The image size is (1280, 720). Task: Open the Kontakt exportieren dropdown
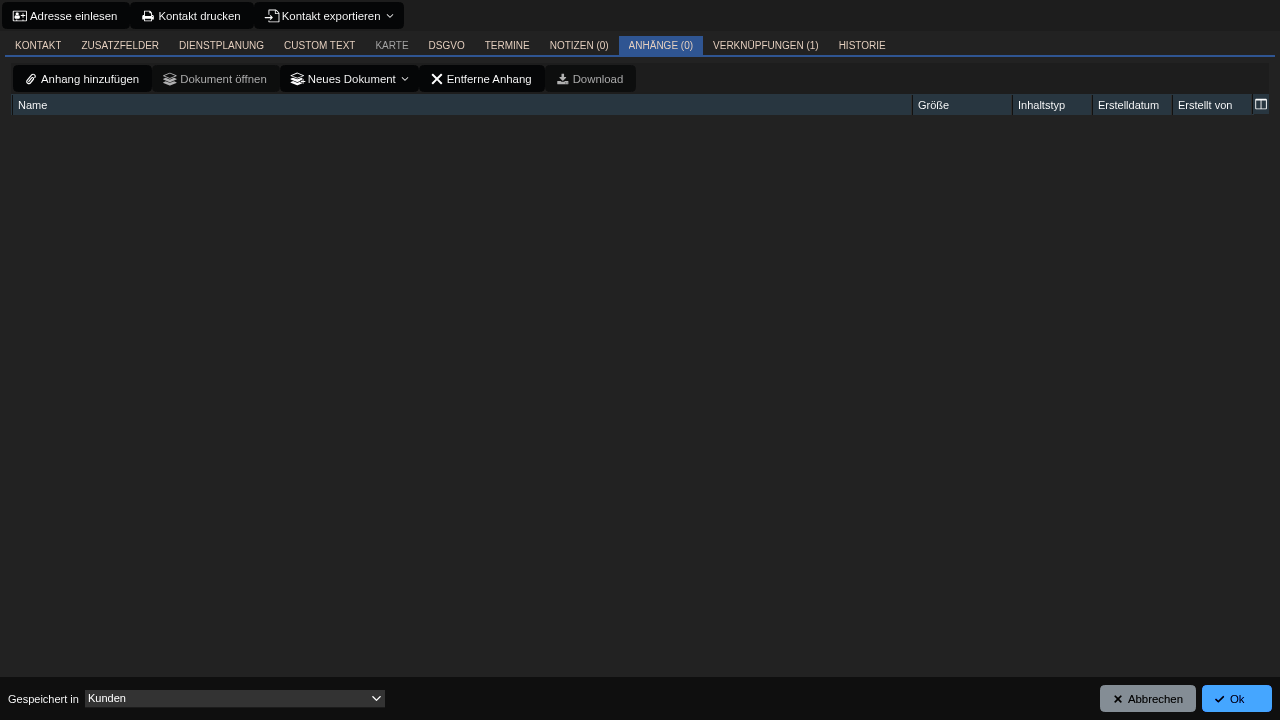click(329, 16)
